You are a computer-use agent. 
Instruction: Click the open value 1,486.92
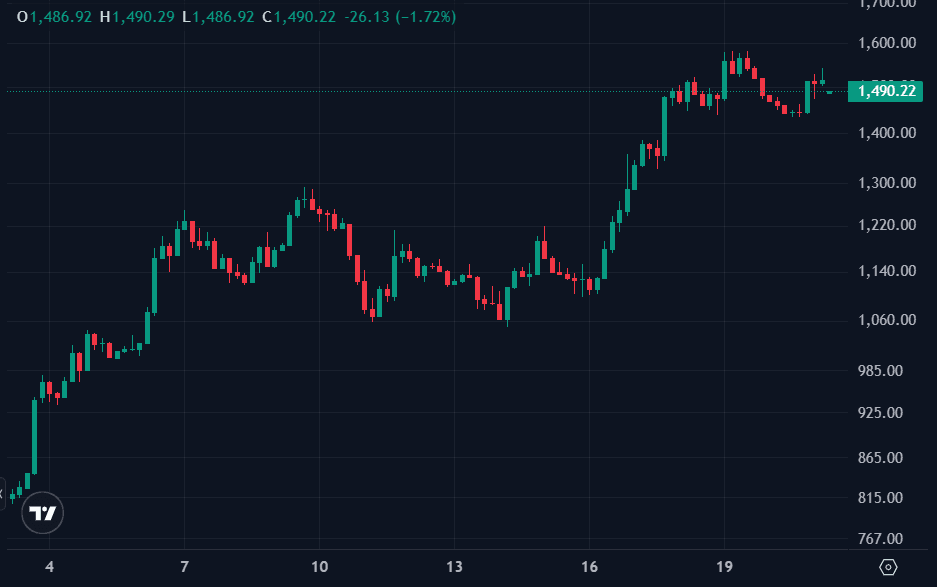coord(61,17)
